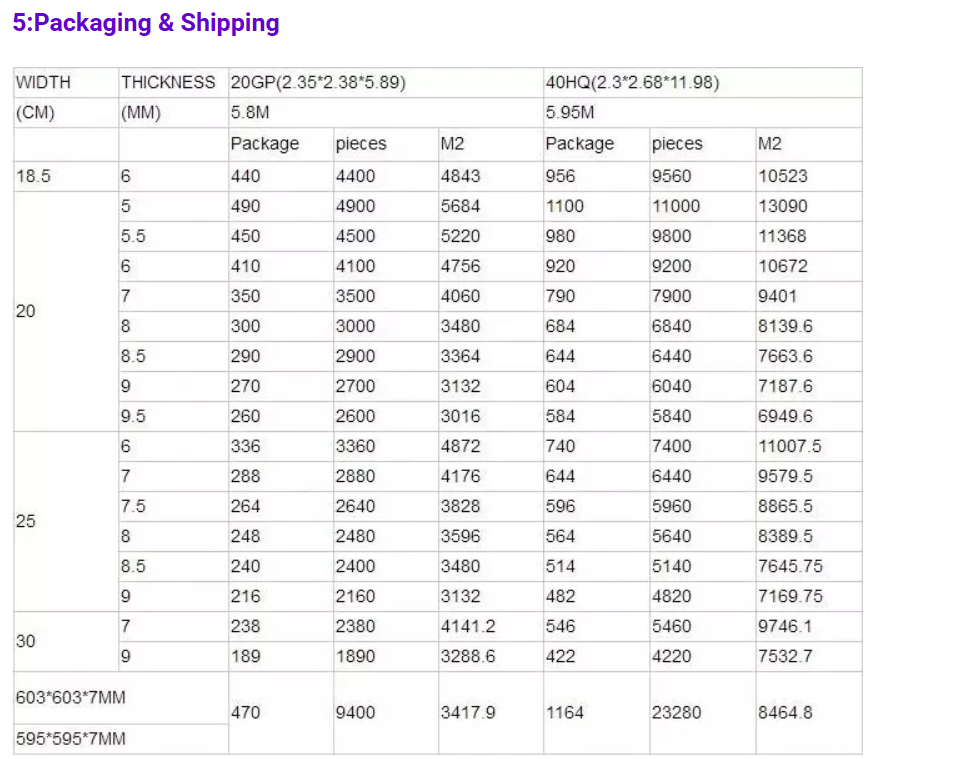
Task: Click the 40HQ(2.3*2.68*11.98) container header
Action: click(702, 82)
